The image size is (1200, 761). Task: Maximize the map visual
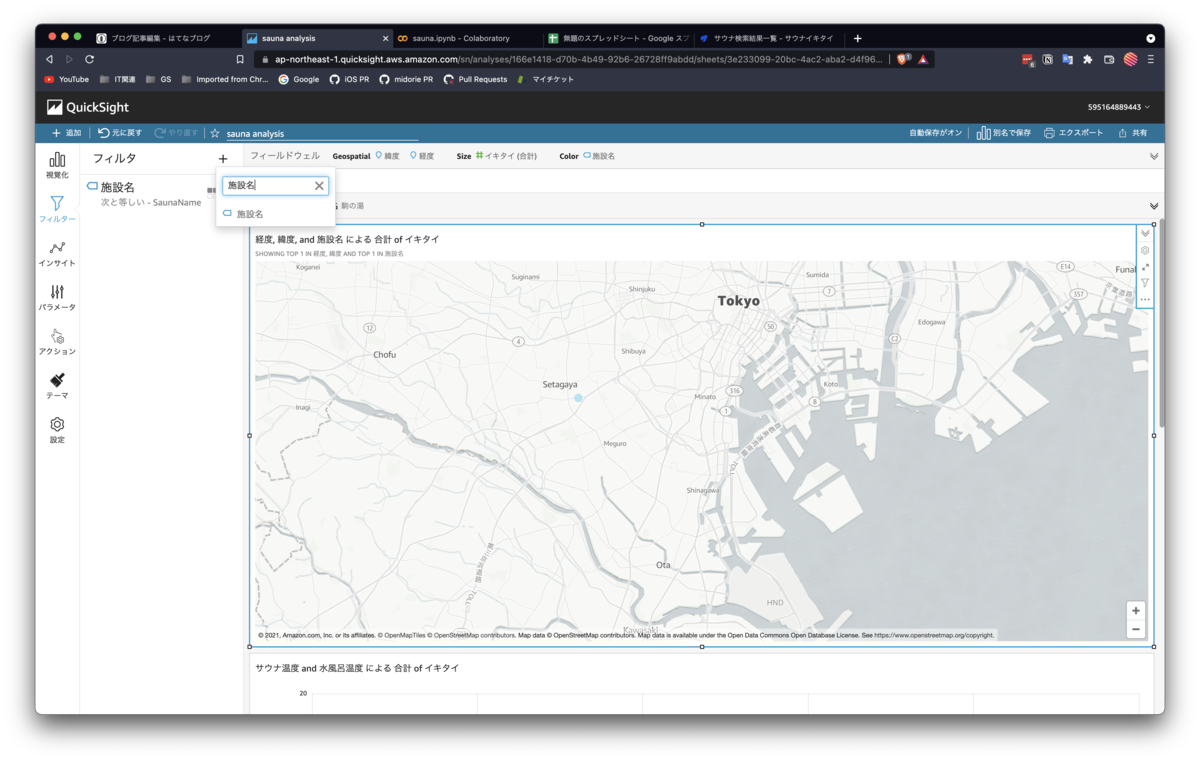point(1145,267)
